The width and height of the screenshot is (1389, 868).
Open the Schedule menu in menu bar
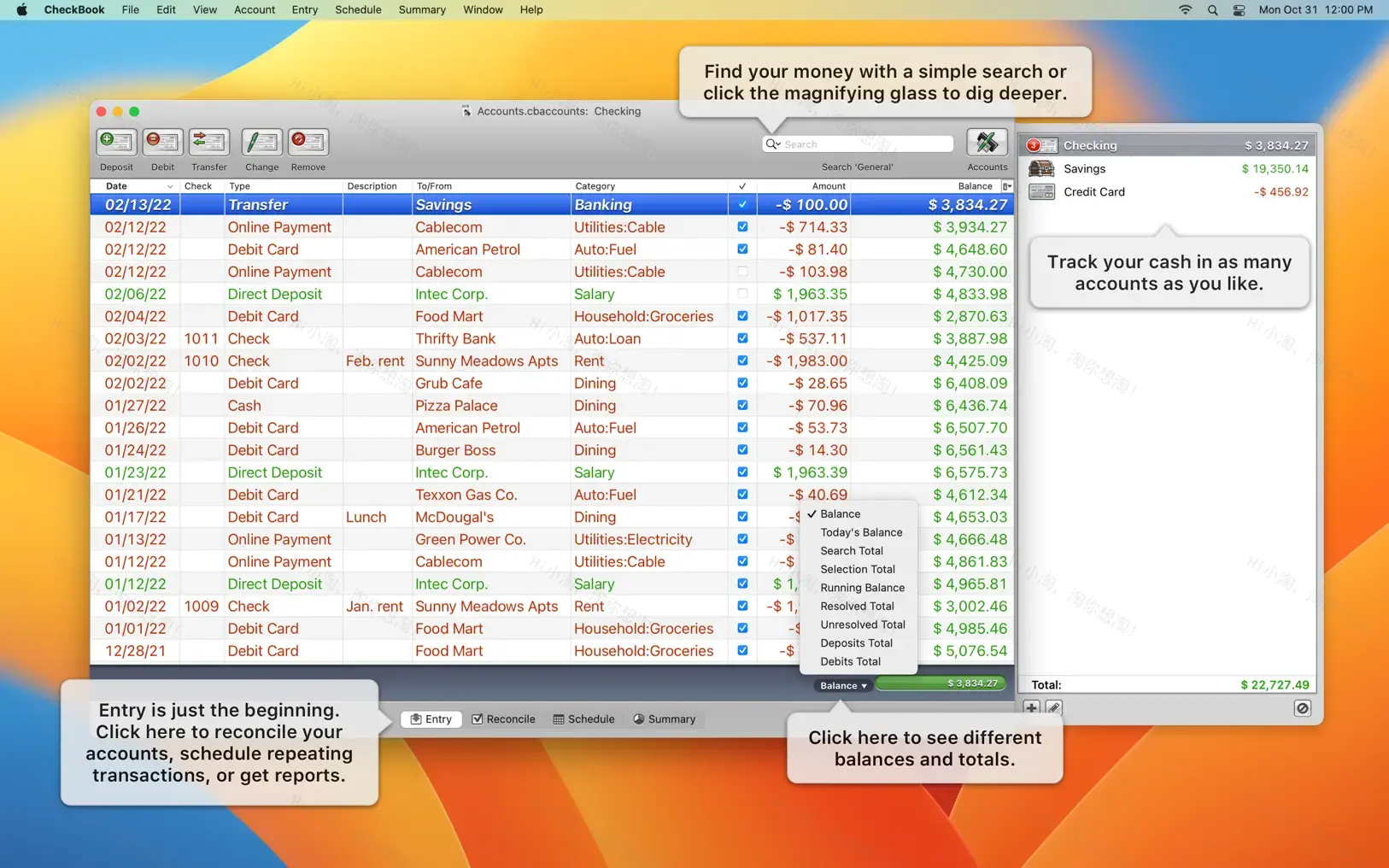358,9
